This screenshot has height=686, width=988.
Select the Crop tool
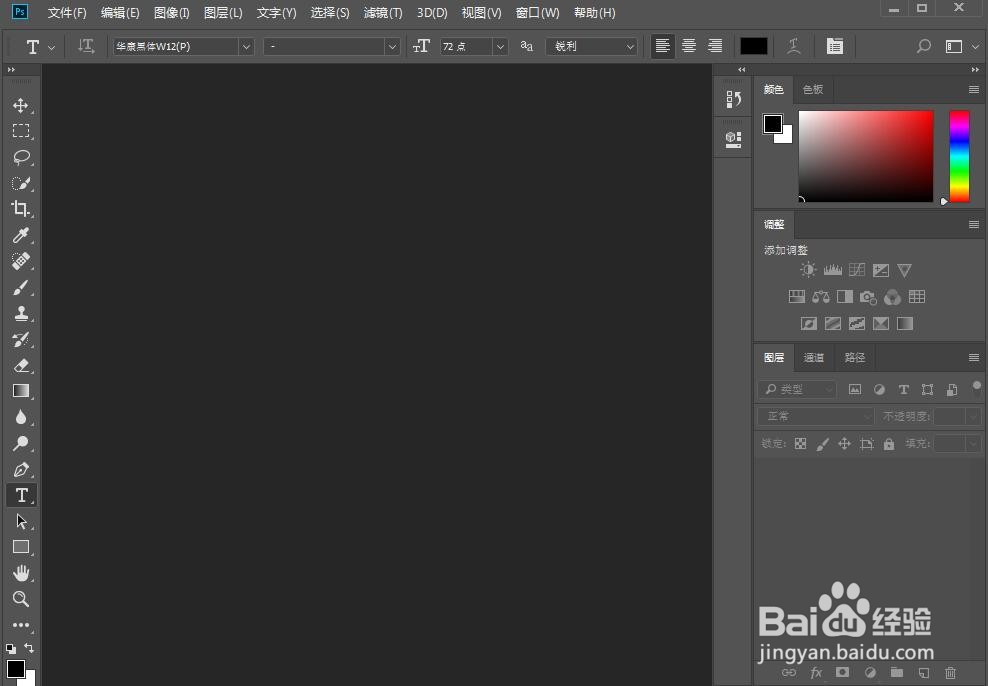click(x=22, y=209)
